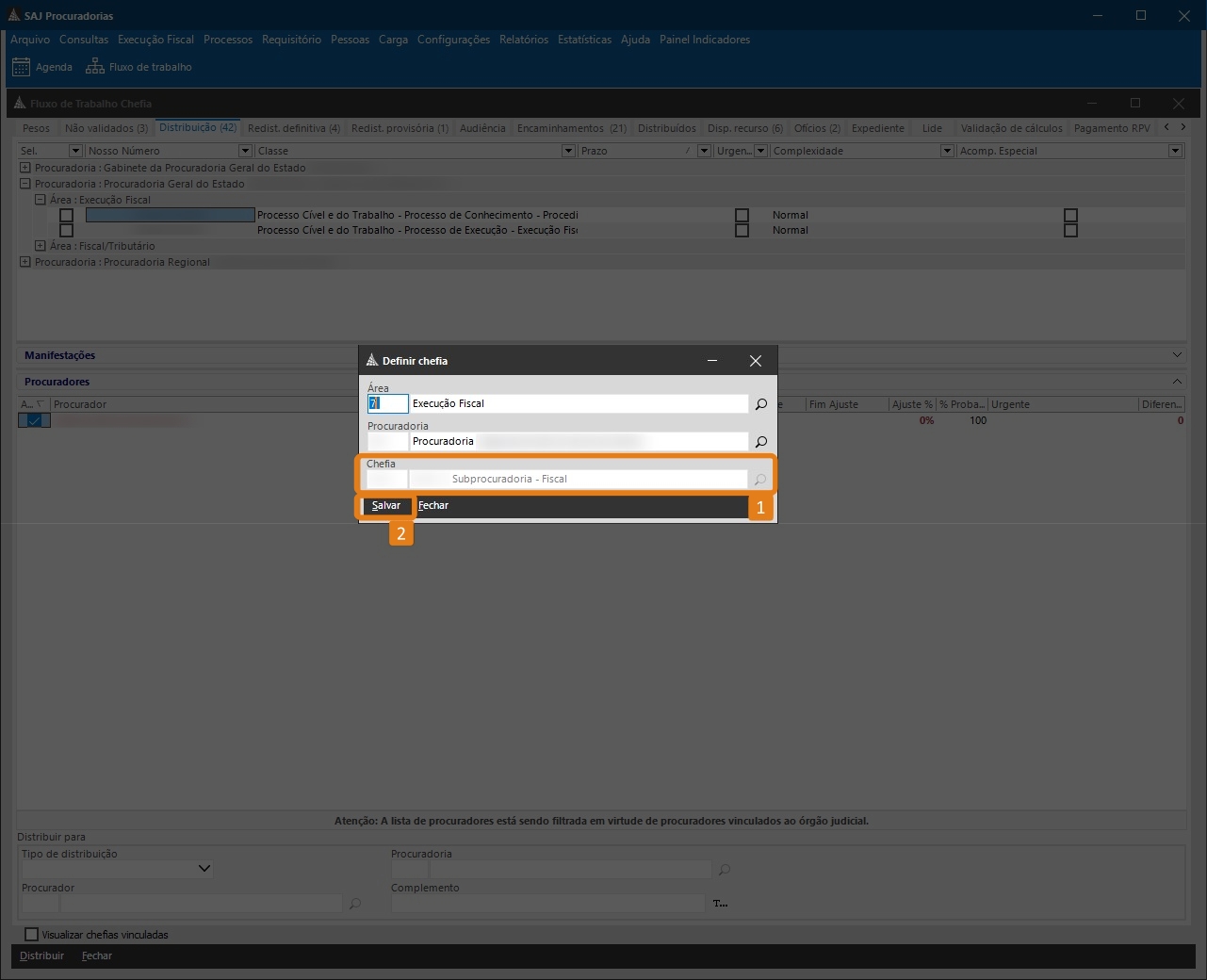Image resolution: width=1207 pixels, height=980 pixels.
Task: Switch to Ofícios (2) tab
Action: tap(817, 128)
